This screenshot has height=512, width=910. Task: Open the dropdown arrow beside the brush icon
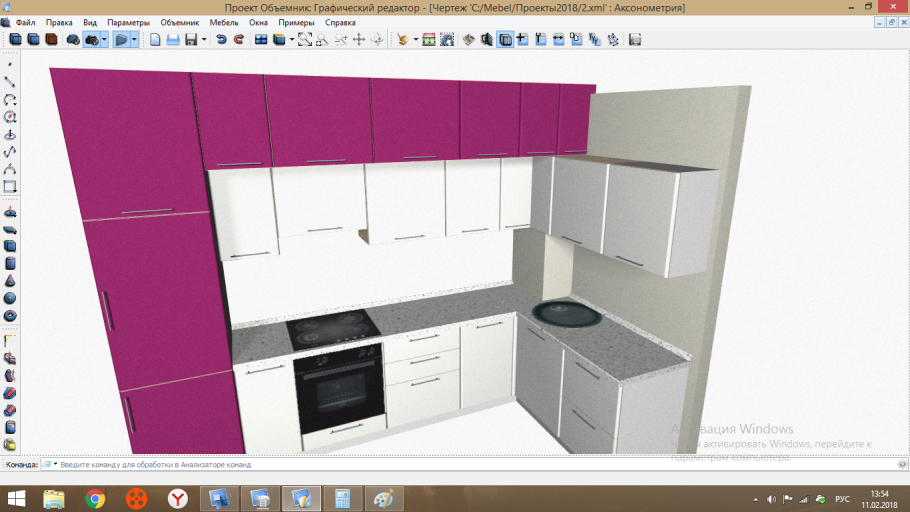tap(415, 40)
